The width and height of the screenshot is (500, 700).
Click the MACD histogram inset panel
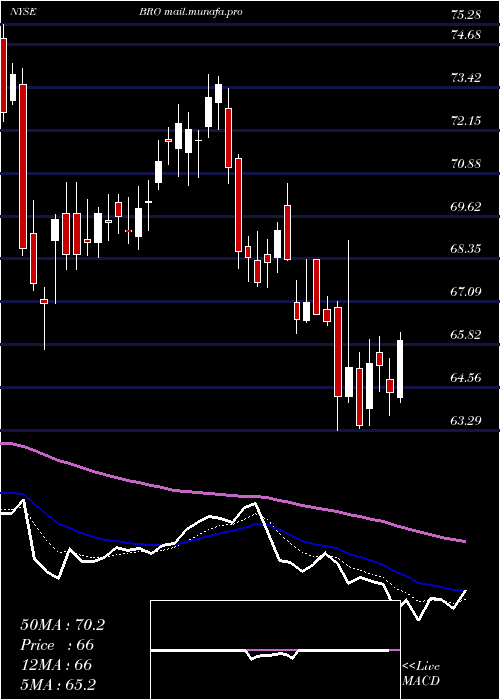pyautogui.click(x=275, y=650)
